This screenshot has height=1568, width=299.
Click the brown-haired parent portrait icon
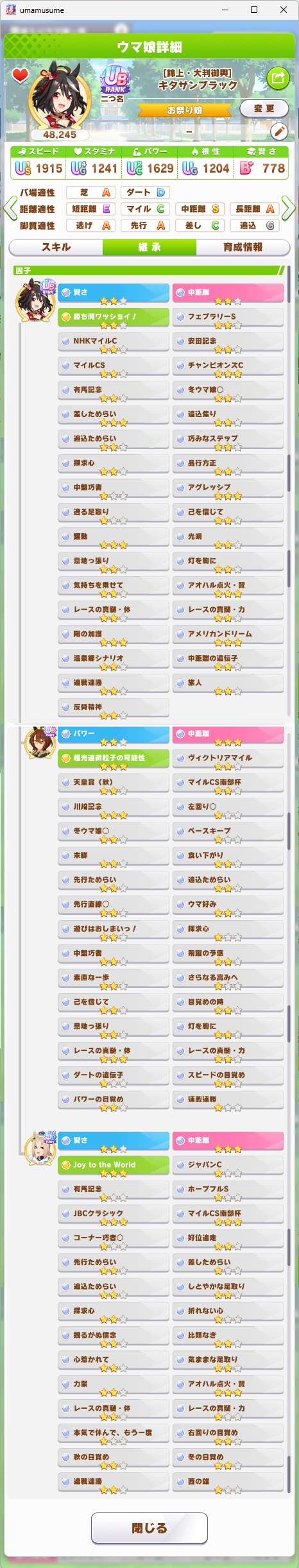40,743
